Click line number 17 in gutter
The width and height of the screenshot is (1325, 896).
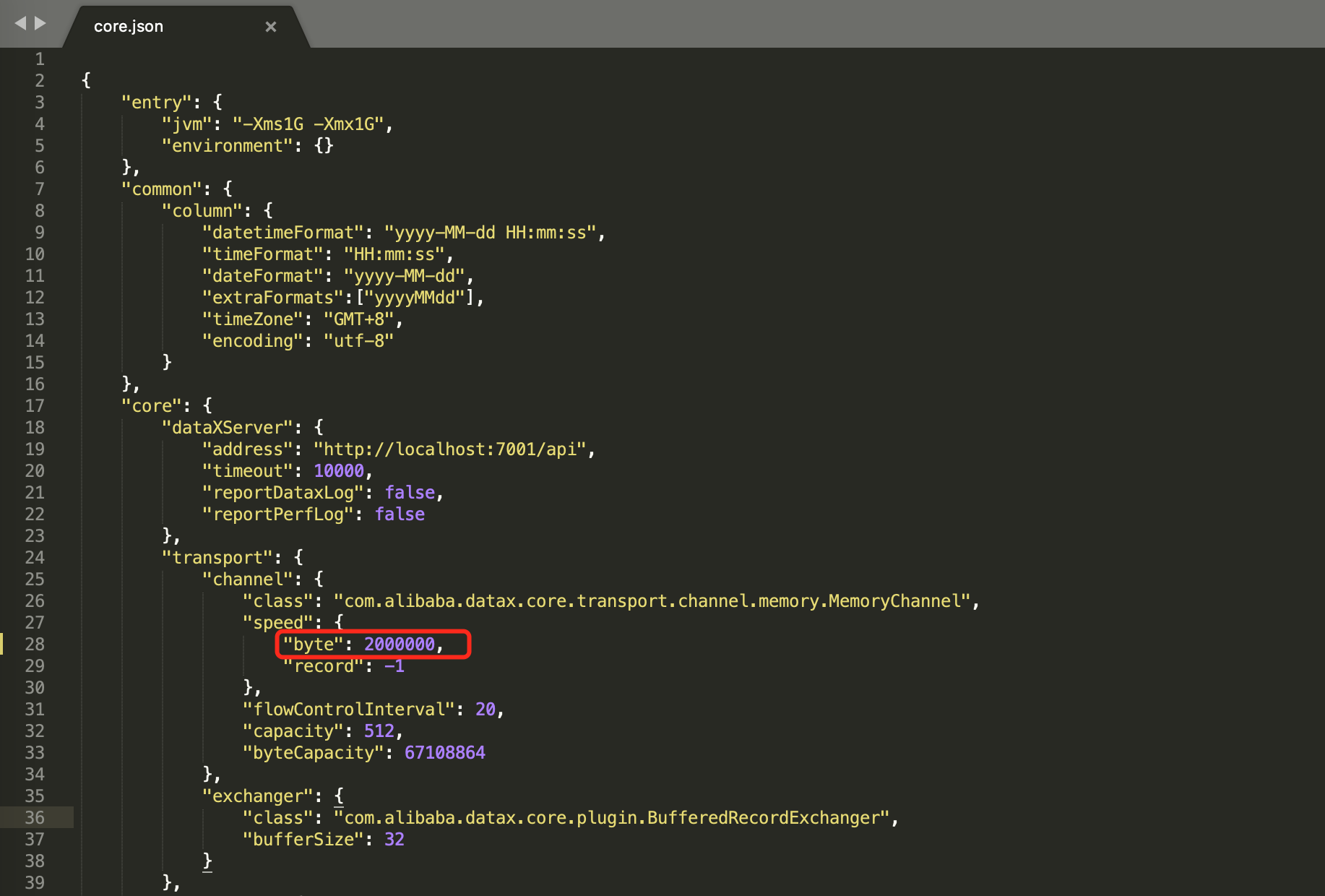[x=35, y=405]
